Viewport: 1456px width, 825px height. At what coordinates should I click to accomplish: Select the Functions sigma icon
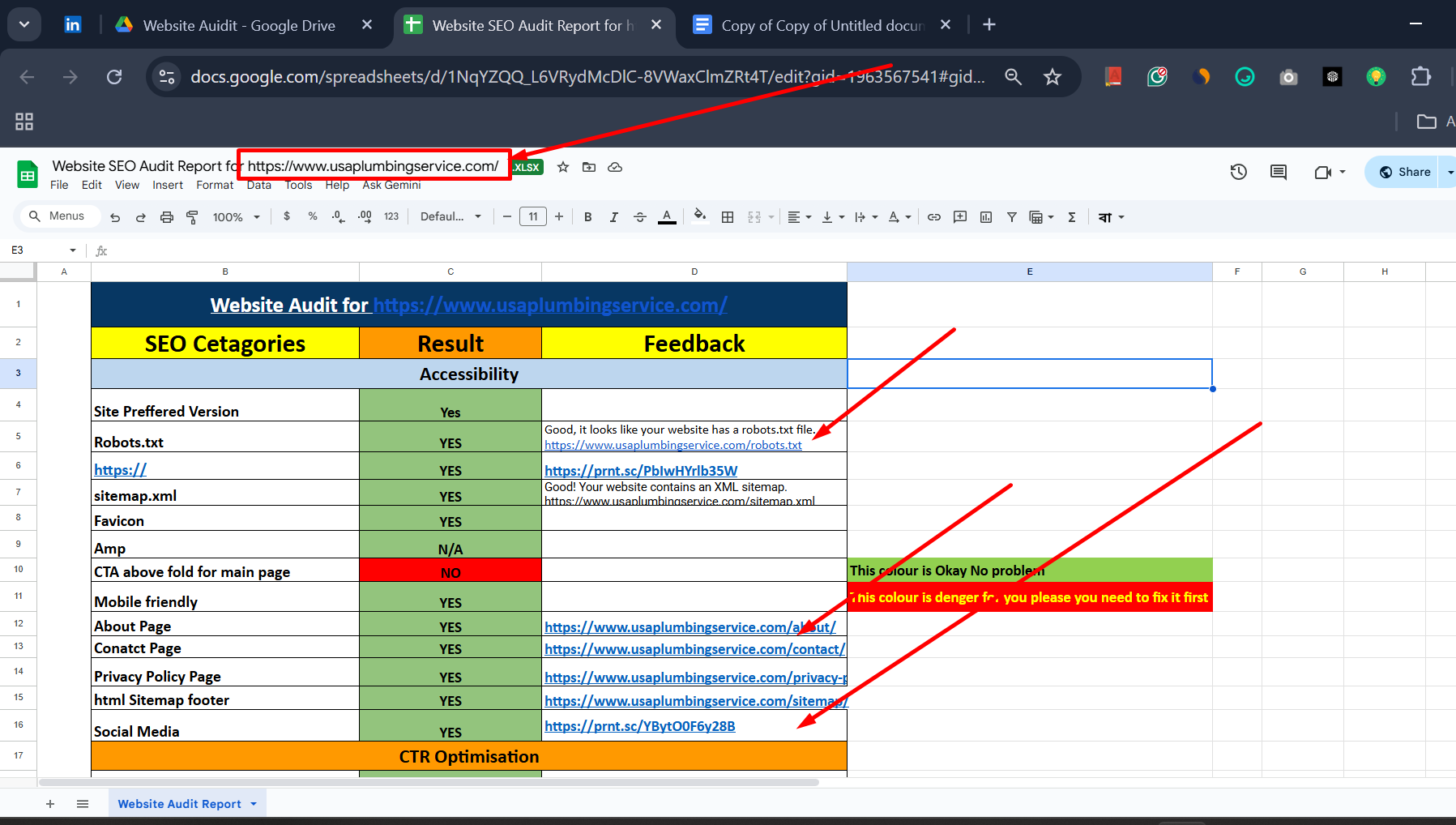[x=1072, y=216]
